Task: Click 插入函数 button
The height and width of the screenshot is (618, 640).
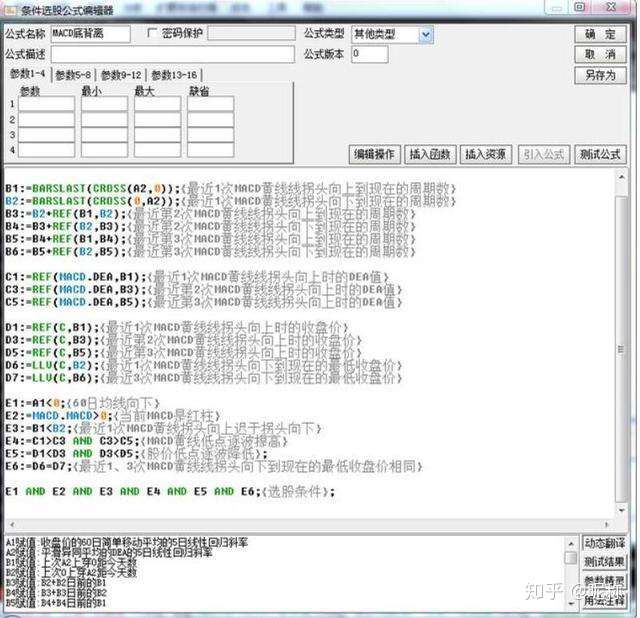Action: click(430, 154)
